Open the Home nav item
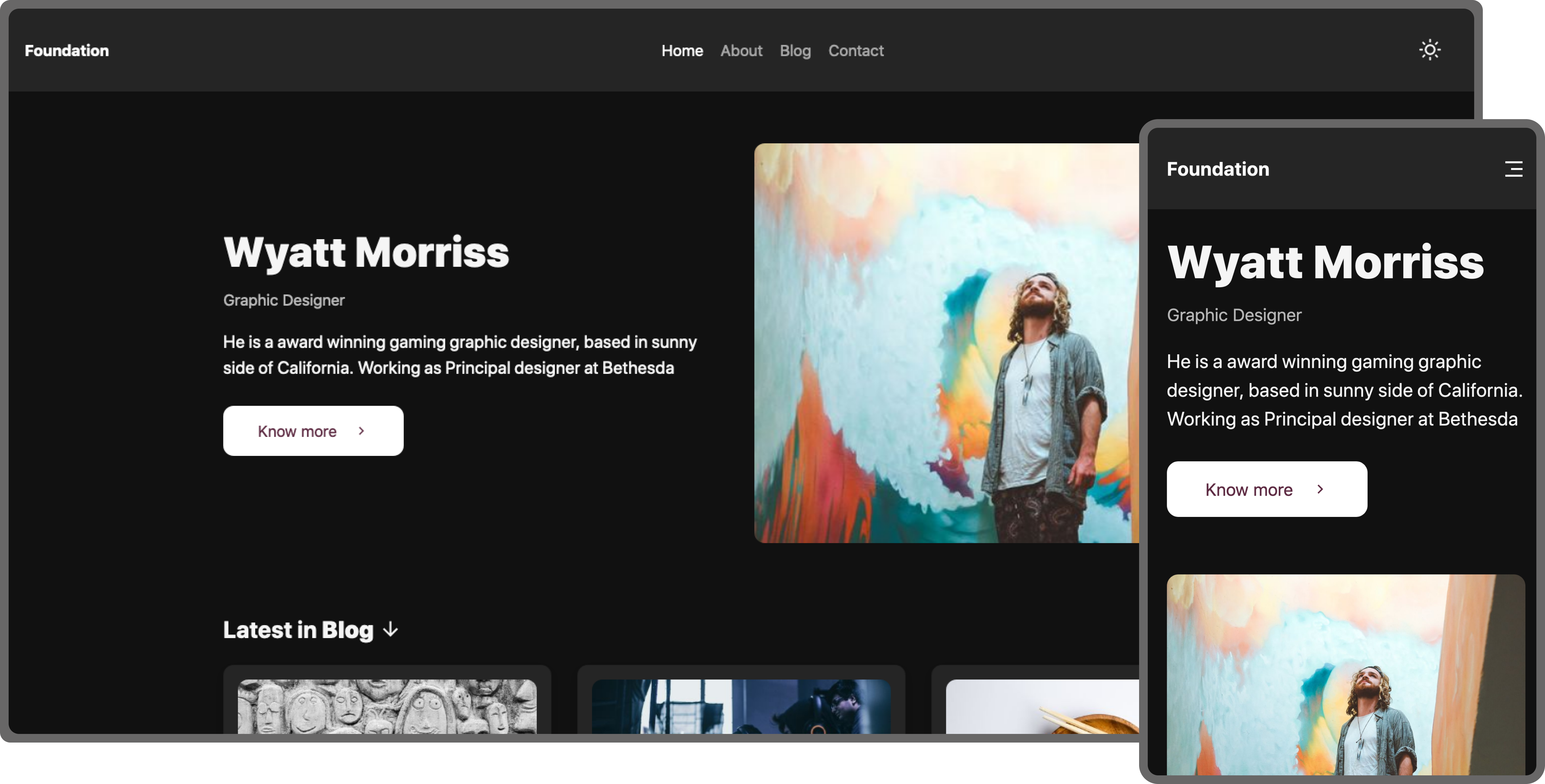Screen dimensions: 1545x784 point(682,51)
